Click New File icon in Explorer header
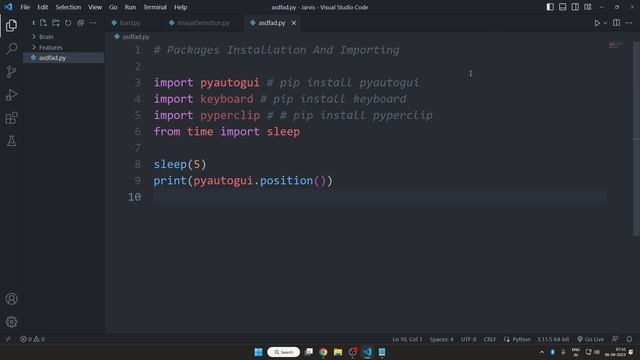The height and width of the screenshot is (360, 640). click(x=43, y=23)
